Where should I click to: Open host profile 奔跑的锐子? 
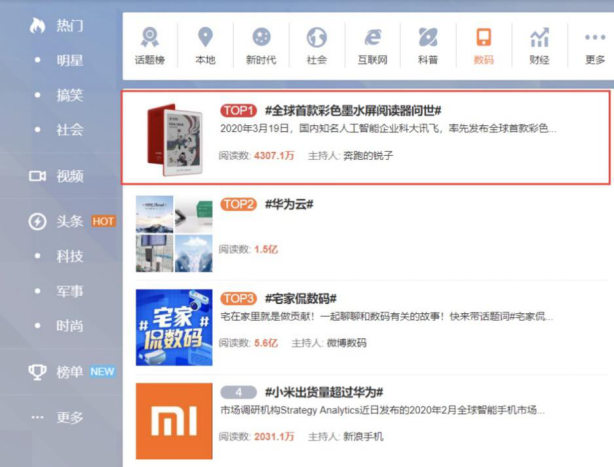[x=368, y=156]
